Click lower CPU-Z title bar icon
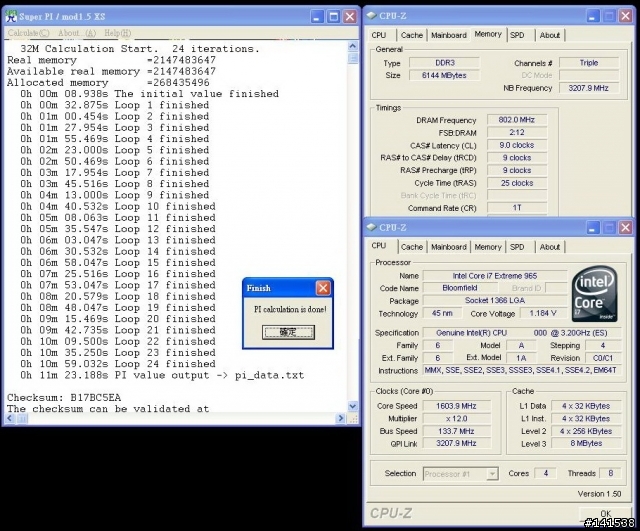This screenshot has width=640, height=531. (x=371, y=227)
